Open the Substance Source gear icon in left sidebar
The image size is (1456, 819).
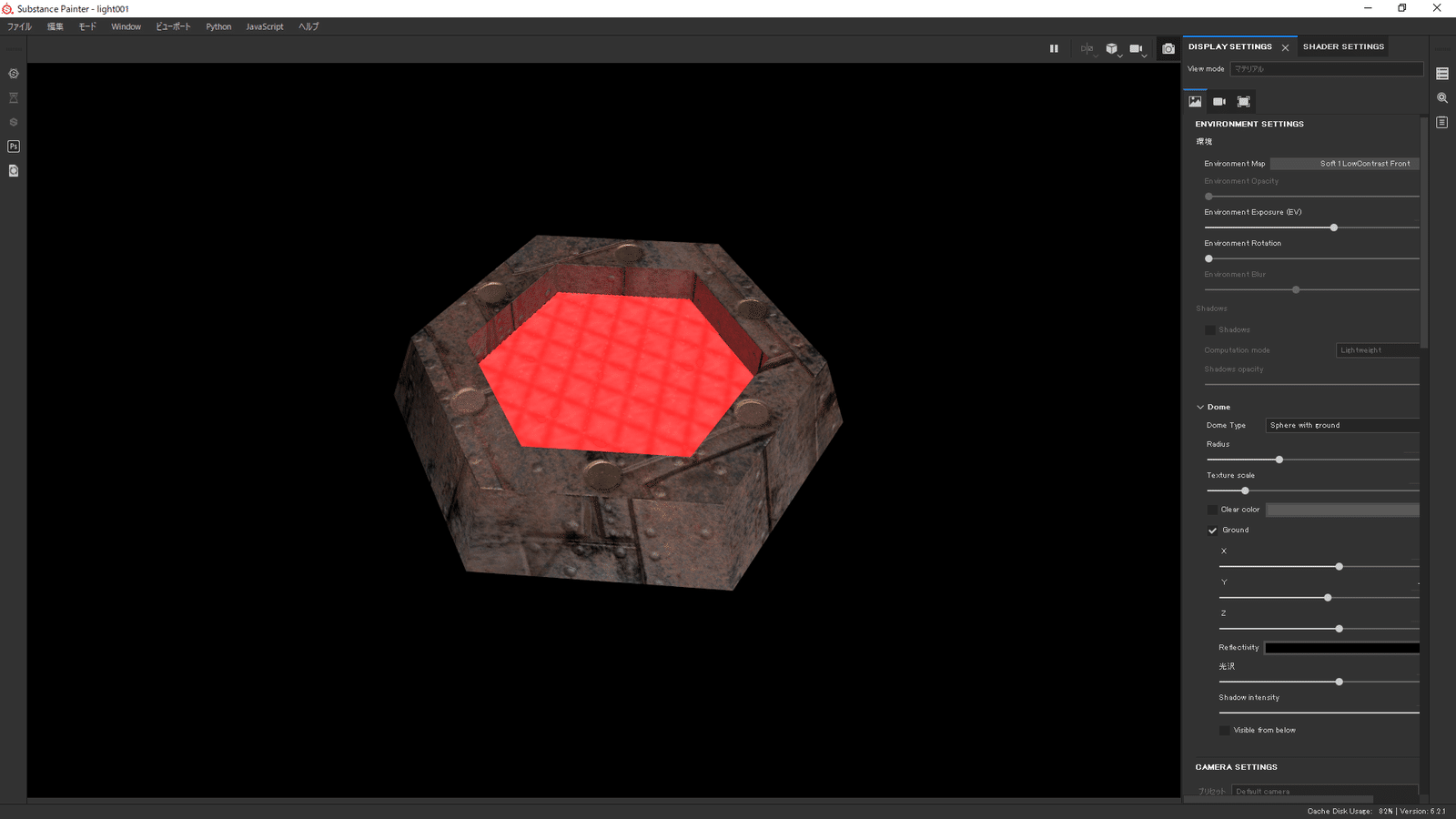click(14, 74)
